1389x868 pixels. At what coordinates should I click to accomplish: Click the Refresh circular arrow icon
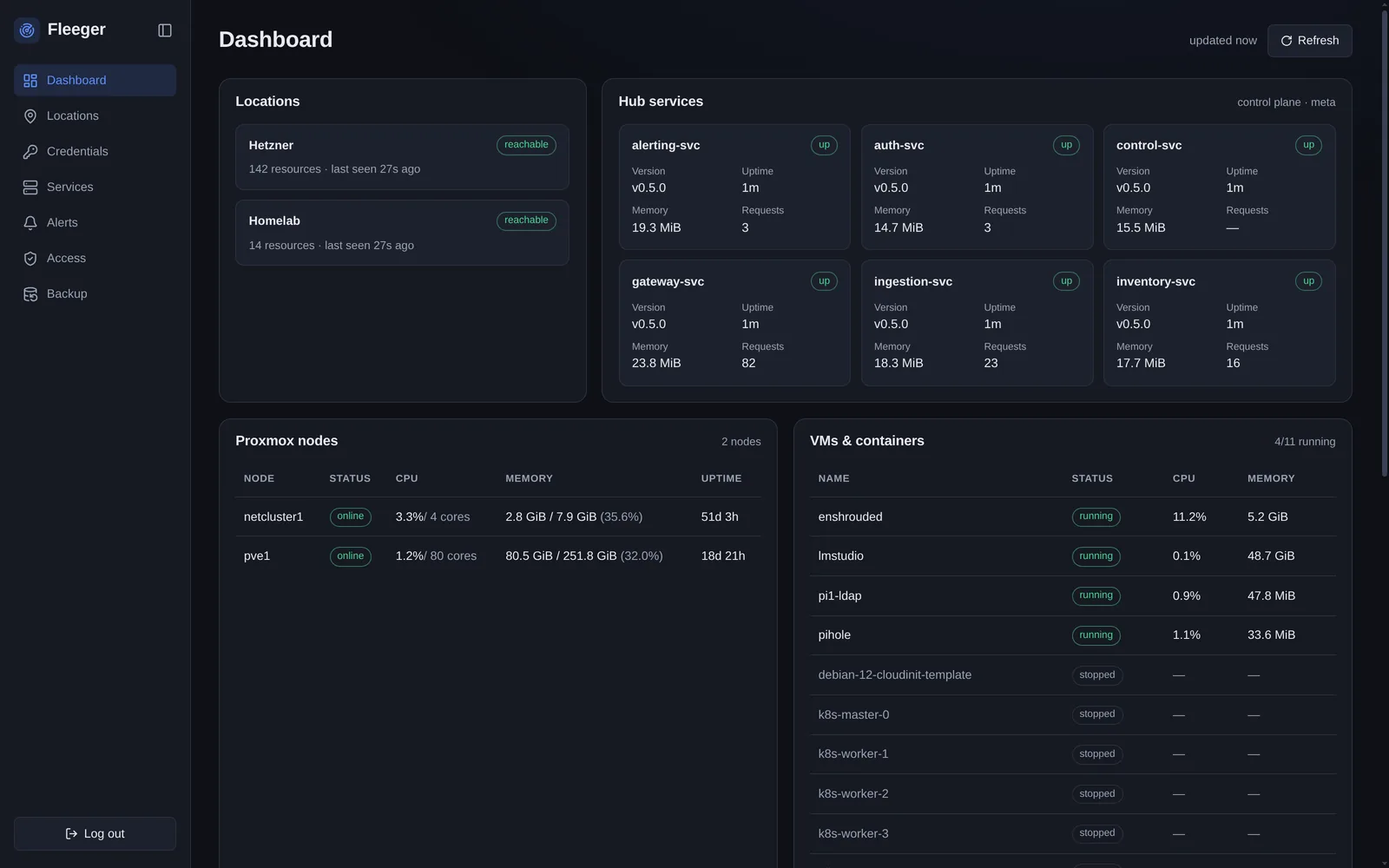[x=1287, y=41]
